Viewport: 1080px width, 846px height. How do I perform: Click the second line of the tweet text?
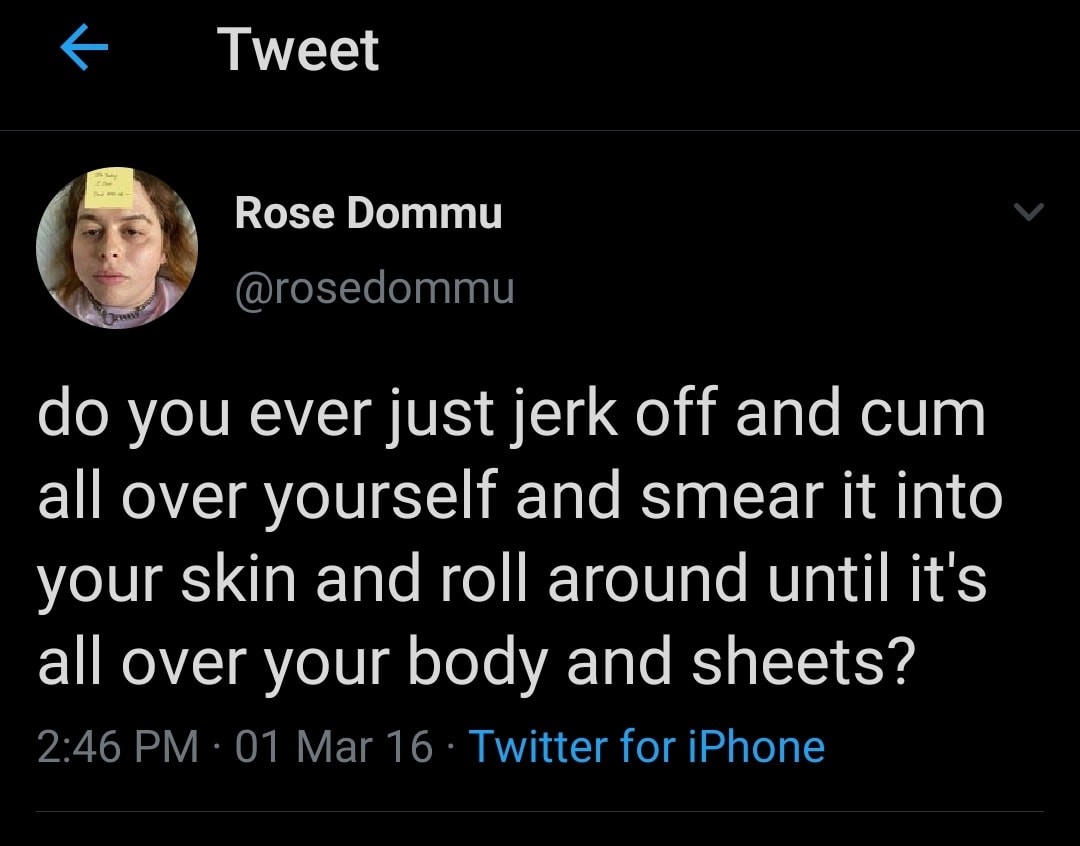point(519,498)
